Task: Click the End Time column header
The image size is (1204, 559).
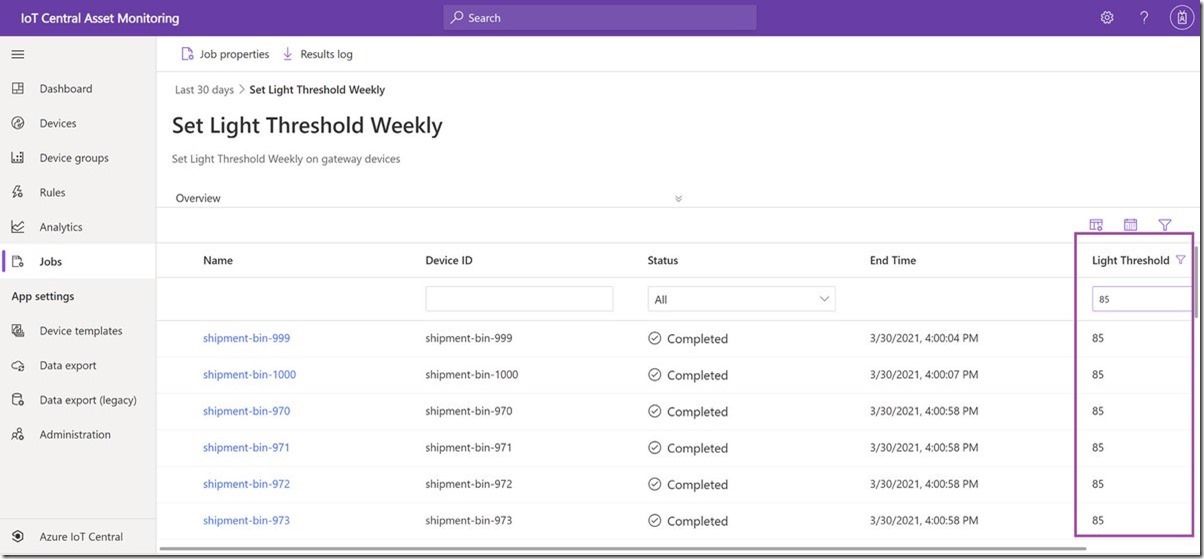Action: 893,260
